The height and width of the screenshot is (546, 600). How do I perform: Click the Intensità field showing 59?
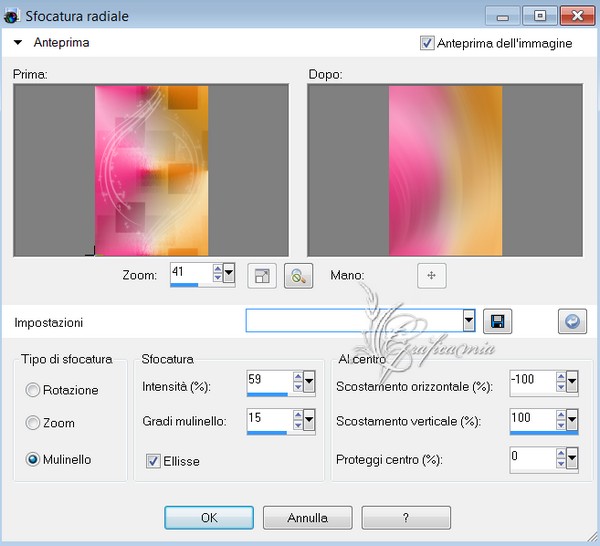[x=269, y=381]
